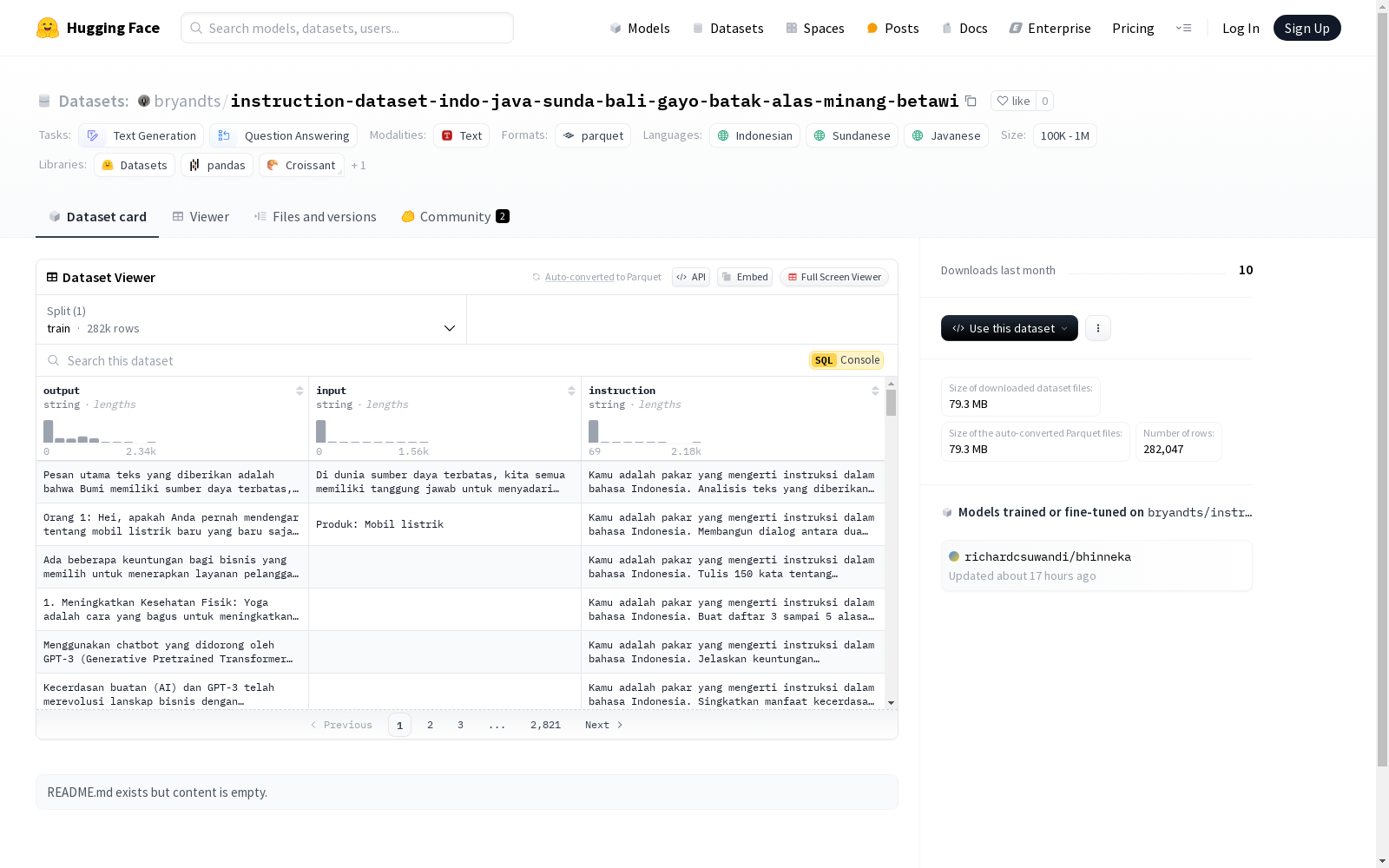Click the Embed button
The height and width of the screenshot is (868, 1389).
click(x=745, y=277)
